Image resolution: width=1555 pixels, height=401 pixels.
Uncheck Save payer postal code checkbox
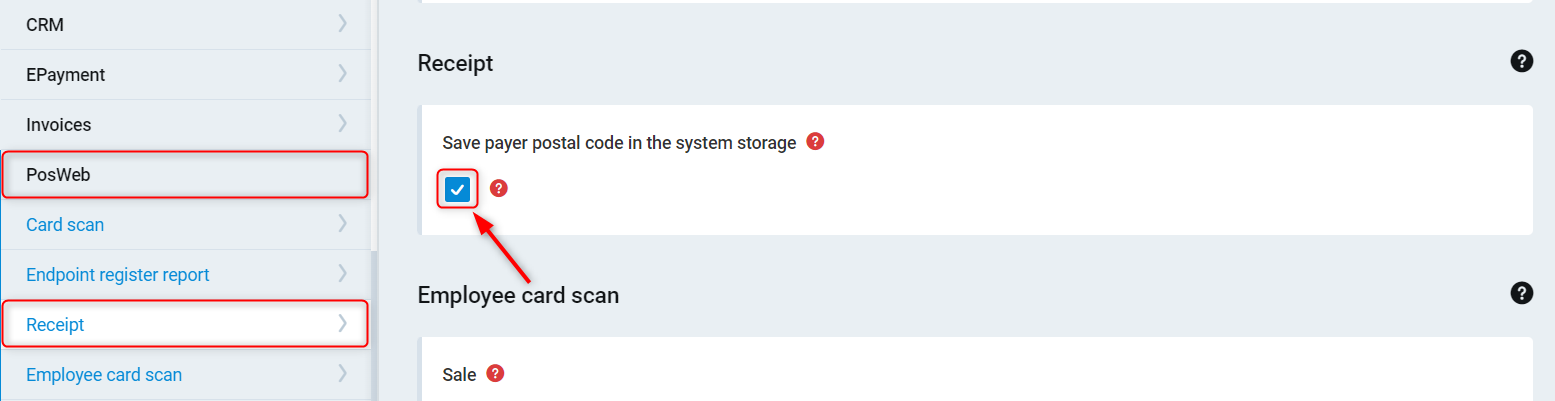(x=458, y=189)
